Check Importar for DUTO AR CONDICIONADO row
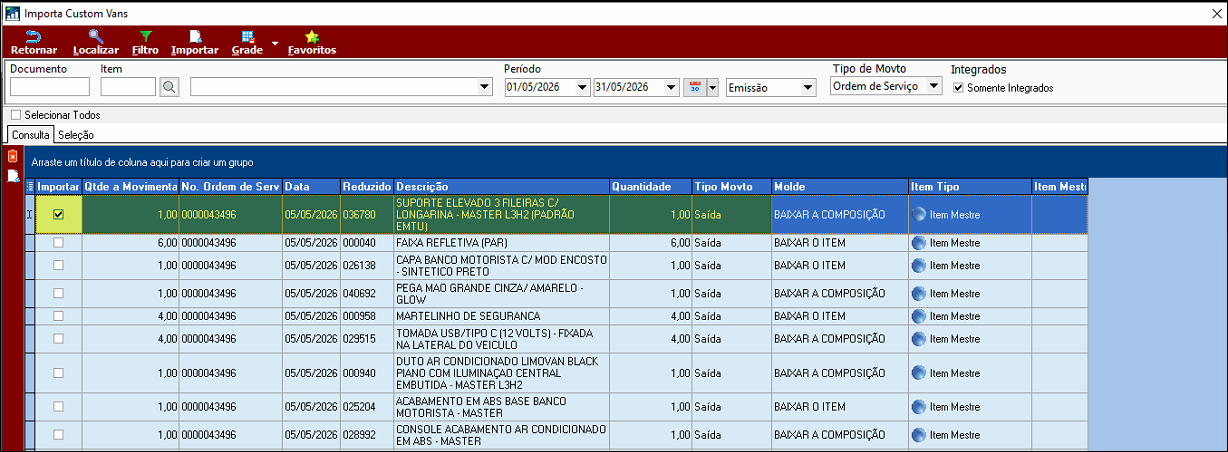 coord(58,373)
